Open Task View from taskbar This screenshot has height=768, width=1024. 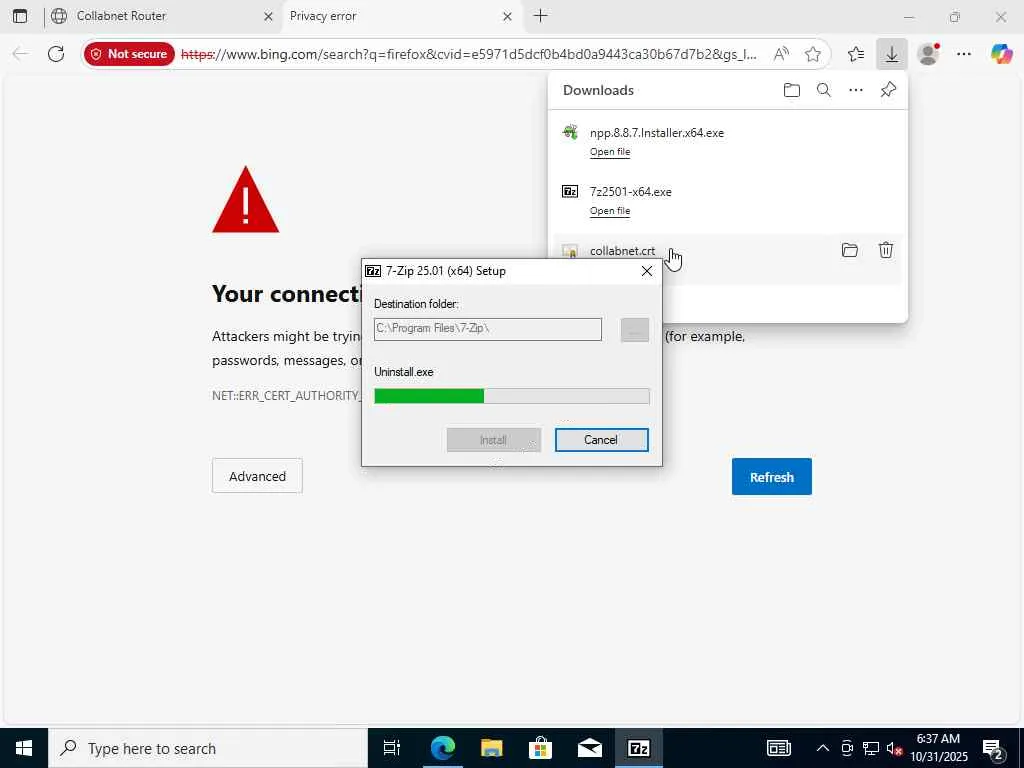click(392, 748)
